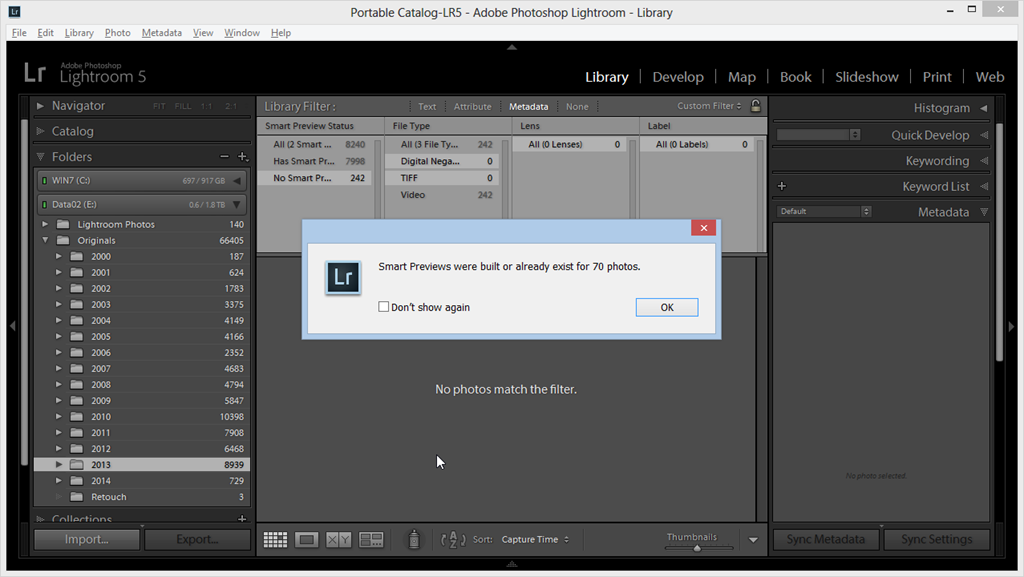
Task: Select the 2012 folder row
Action: point(141,448)
